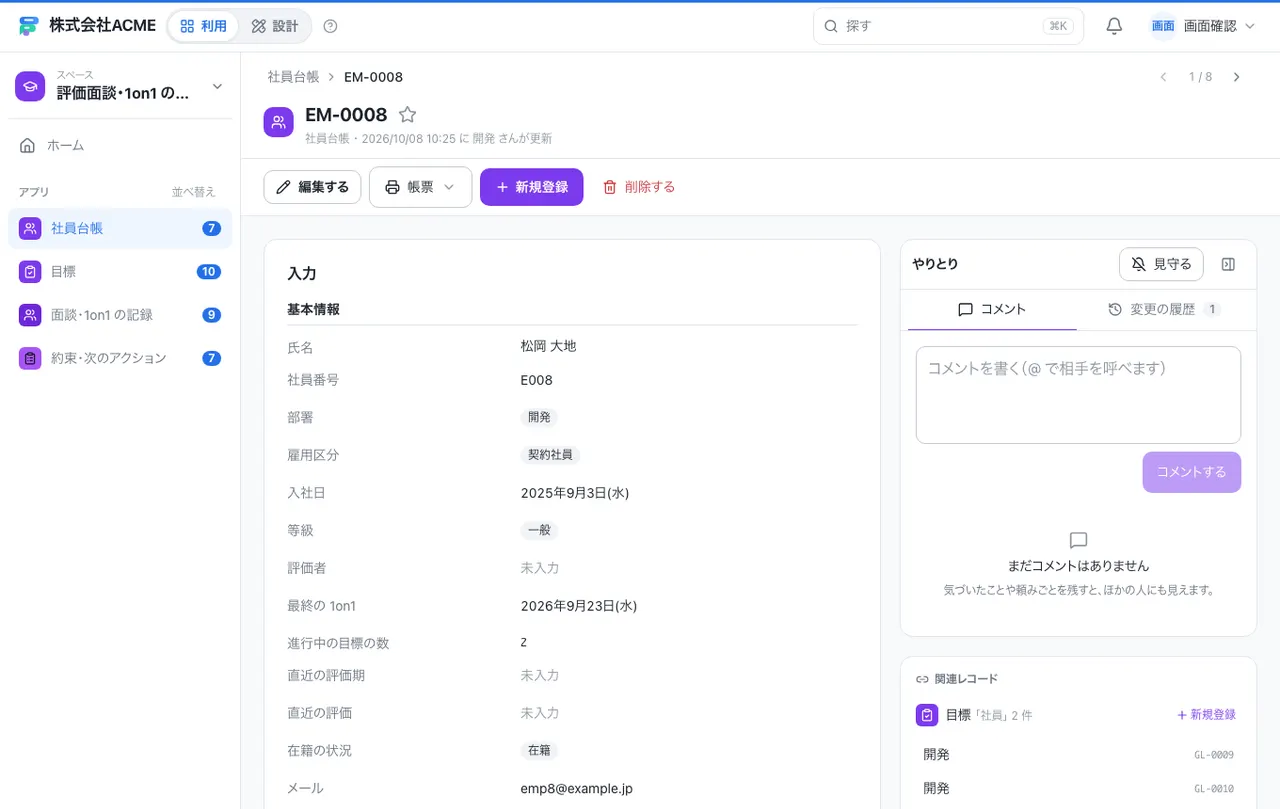Click 並べ替え in the sidebar

193,192
